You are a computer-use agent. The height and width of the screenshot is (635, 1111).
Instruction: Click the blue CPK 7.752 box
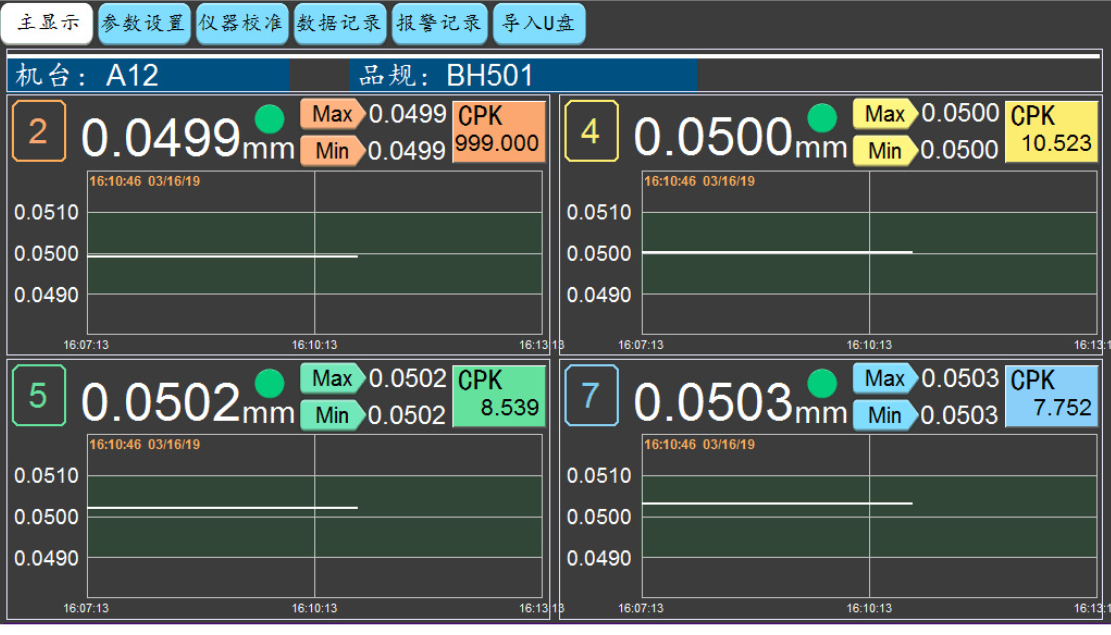1051,395
